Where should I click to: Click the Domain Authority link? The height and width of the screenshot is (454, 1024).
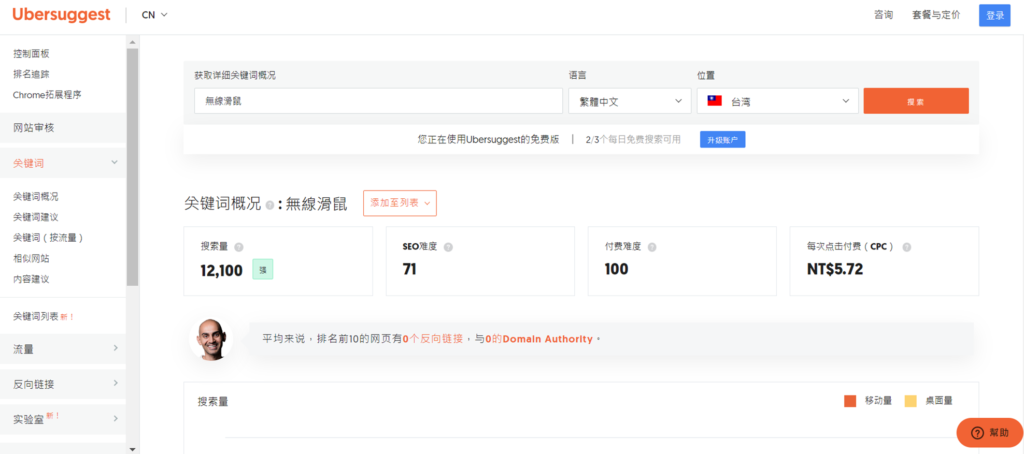tap(547, 339)
